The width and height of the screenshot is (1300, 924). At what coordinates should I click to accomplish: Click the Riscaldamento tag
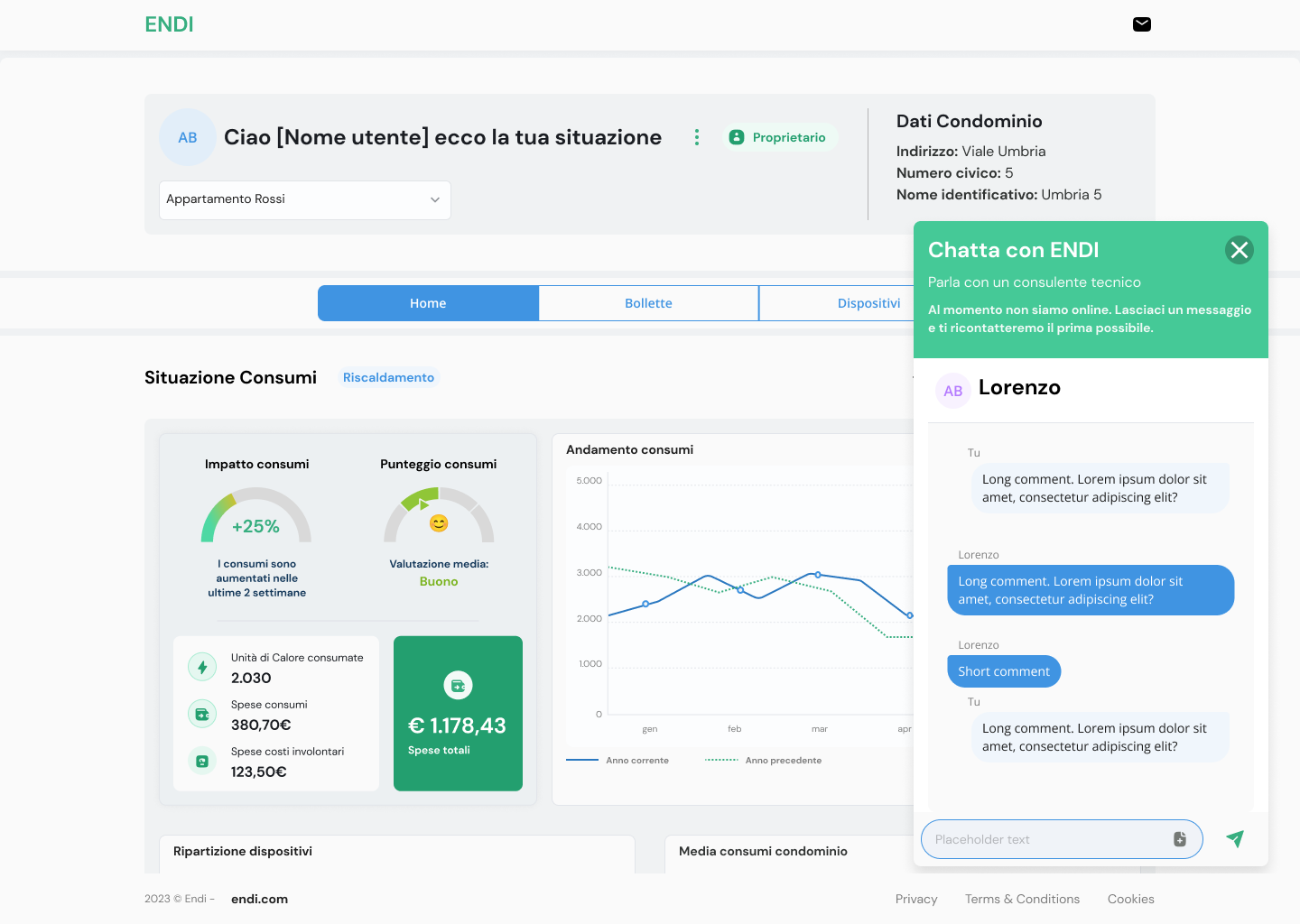(x=388, y=377)
